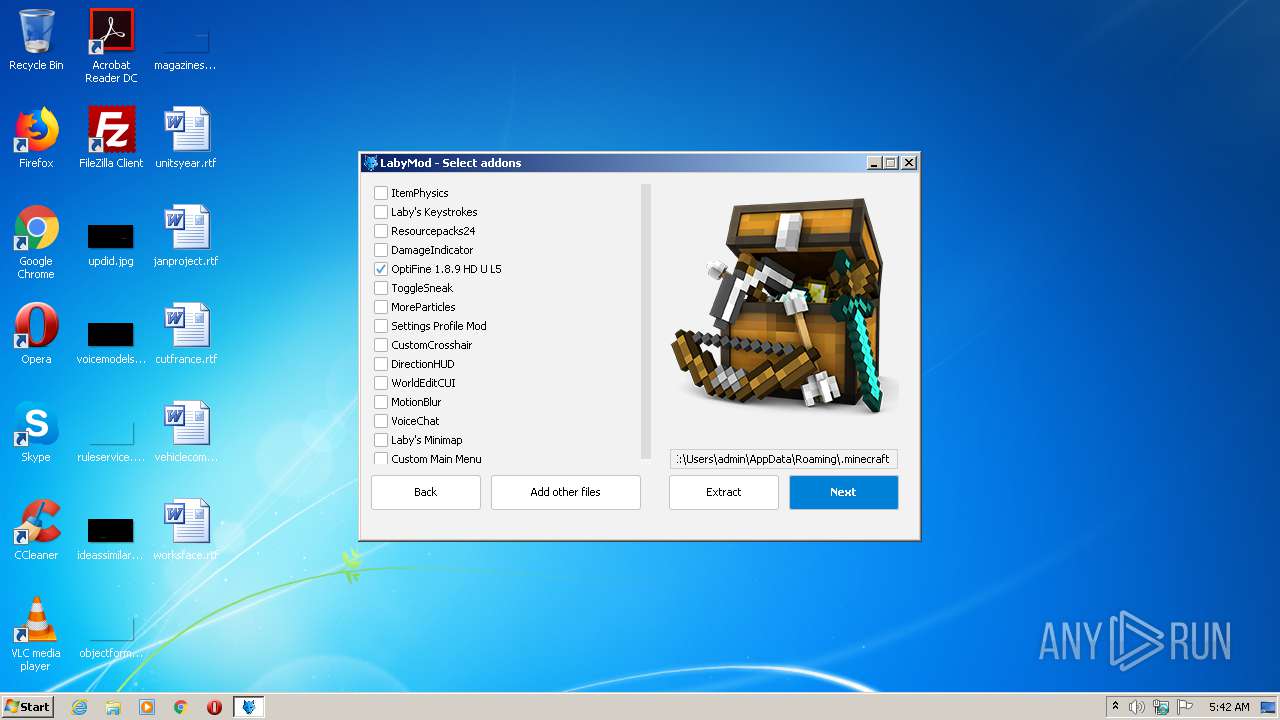Click Show desktop button in taskbar
1280x720 pixels.
click(1268, 707)
